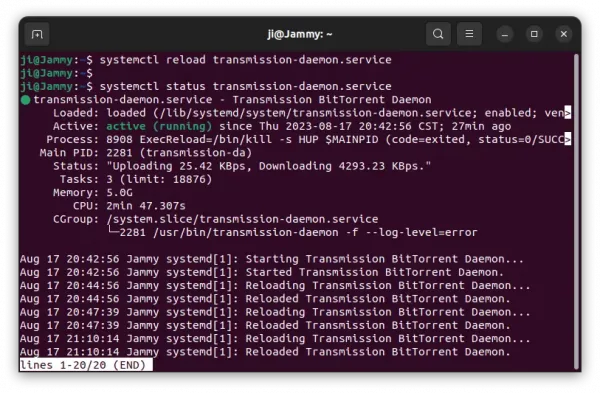Click the green "active (running)" text

[x=159, y=126]
